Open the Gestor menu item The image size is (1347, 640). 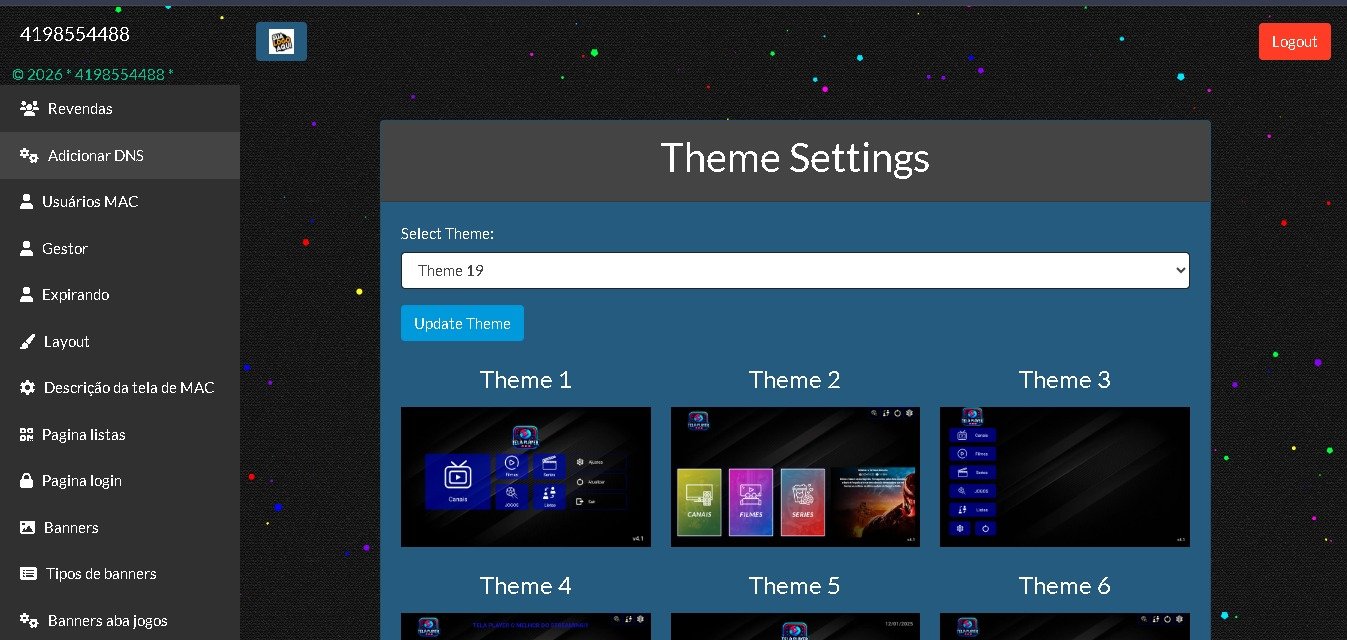(65, 248)
